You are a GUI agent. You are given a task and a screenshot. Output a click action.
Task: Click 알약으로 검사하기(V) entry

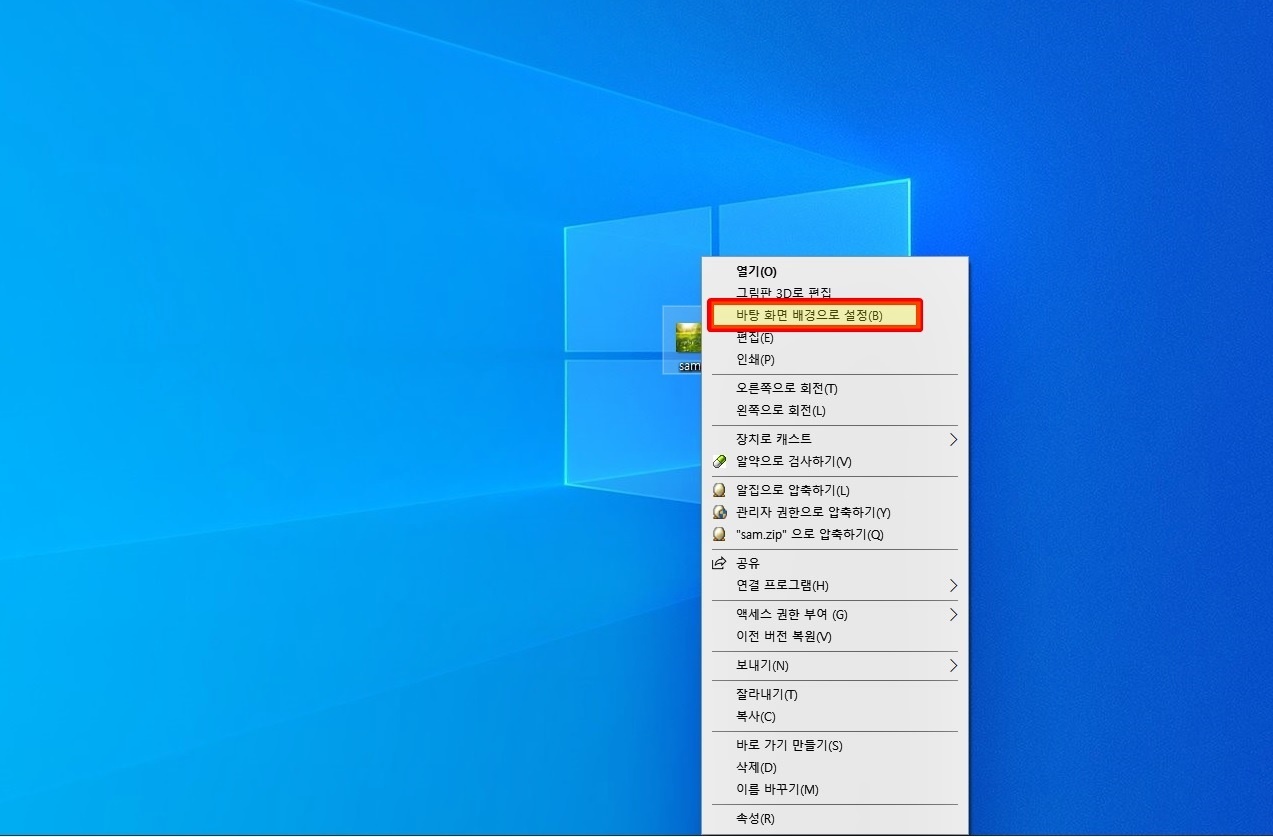pos(835,462)
